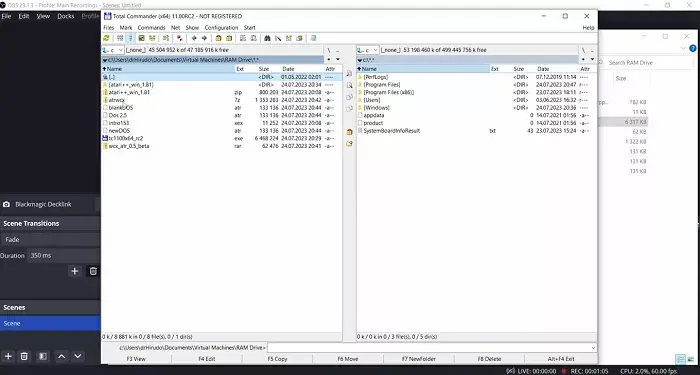
Task: Move the OBS scene down
Action: pyautogui.click(x=78, y=356)
